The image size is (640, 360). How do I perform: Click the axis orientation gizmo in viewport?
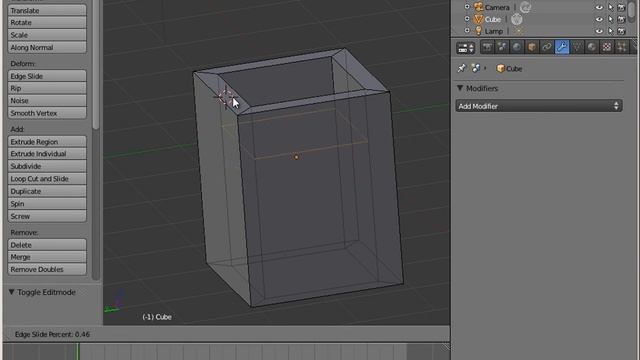click(x=114, y=302)
